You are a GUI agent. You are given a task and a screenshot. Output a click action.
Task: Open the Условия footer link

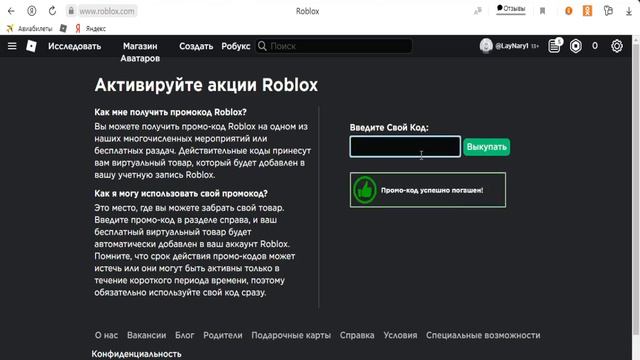pos(400,336)
